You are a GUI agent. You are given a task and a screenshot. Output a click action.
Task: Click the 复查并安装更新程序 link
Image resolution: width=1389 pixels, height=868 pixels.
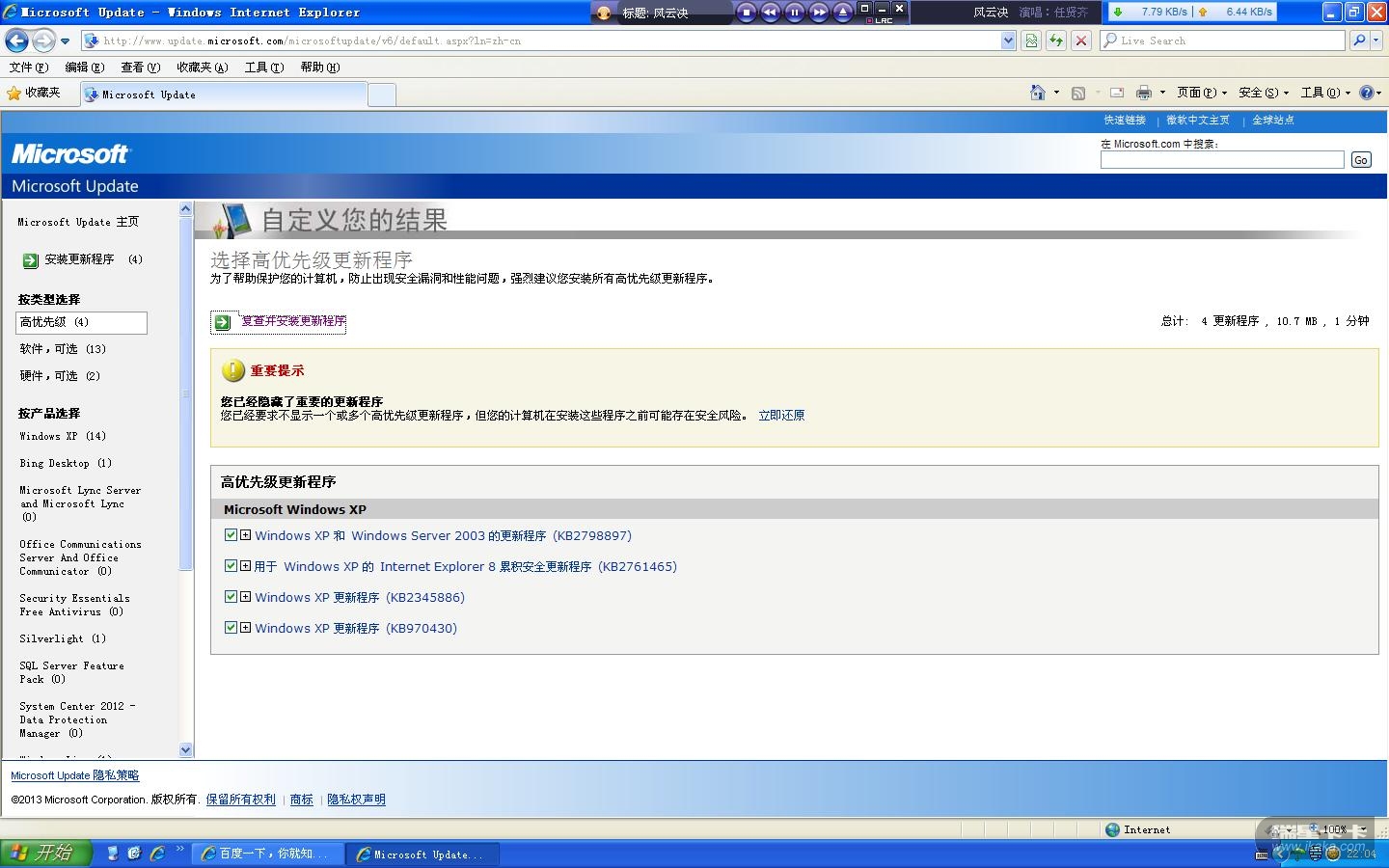293,321
